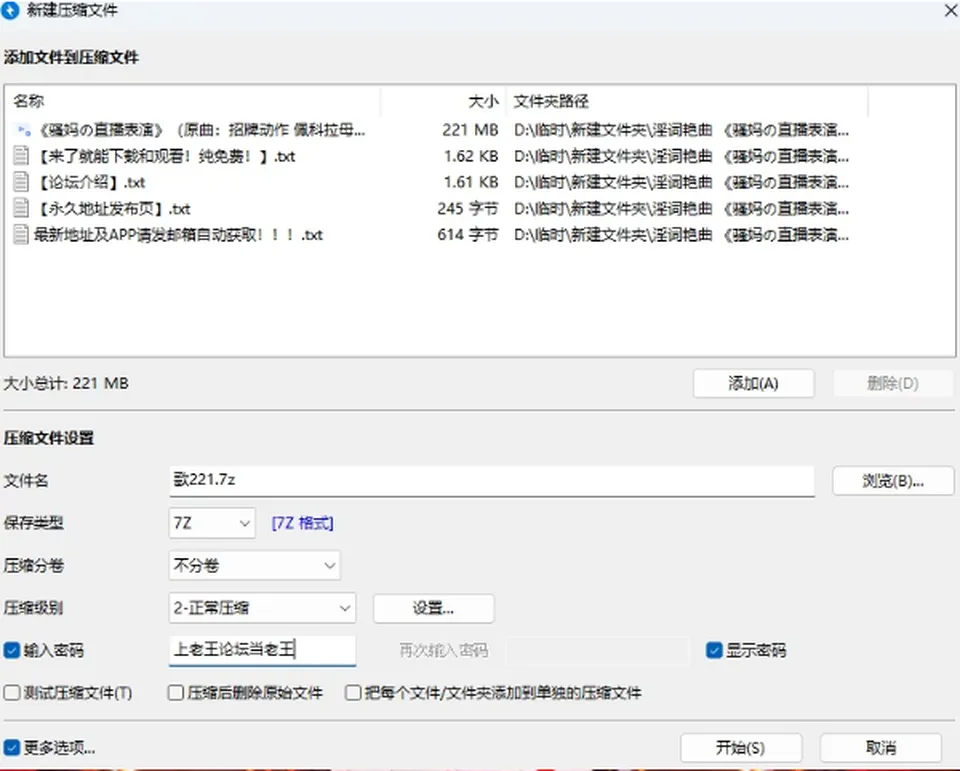
Task: Focus the password input field
Action: (x=262, y=650)
